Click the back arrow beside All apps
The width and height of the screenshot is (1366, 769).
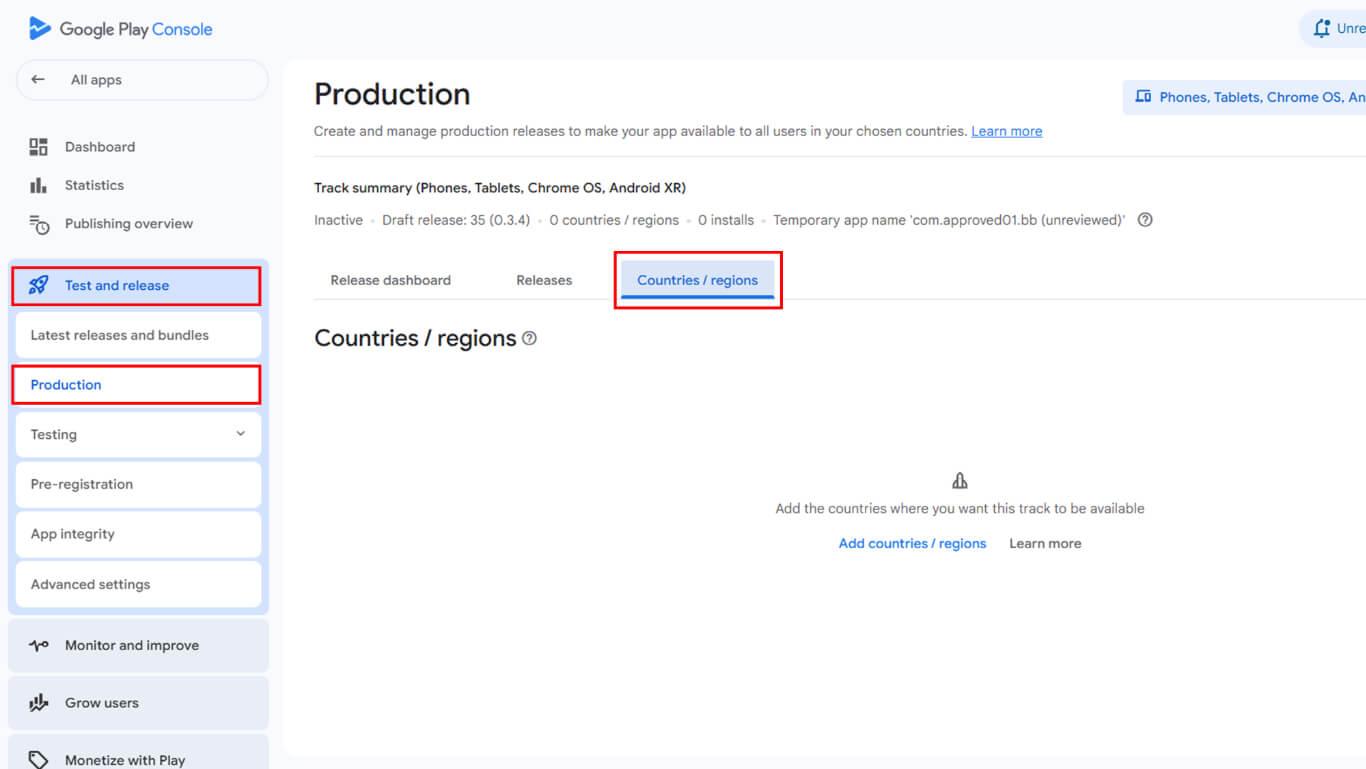click(x=38, y=80)
